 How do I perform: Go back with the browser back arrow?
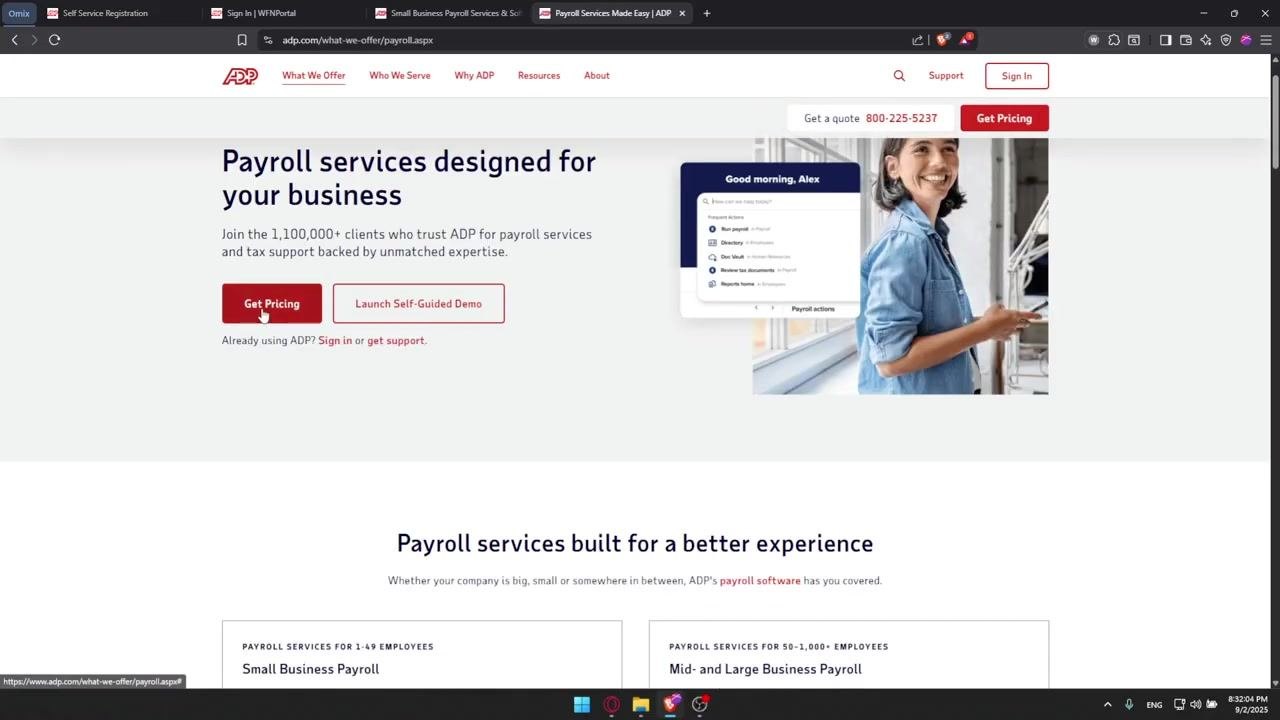click(x=14, y=40)
